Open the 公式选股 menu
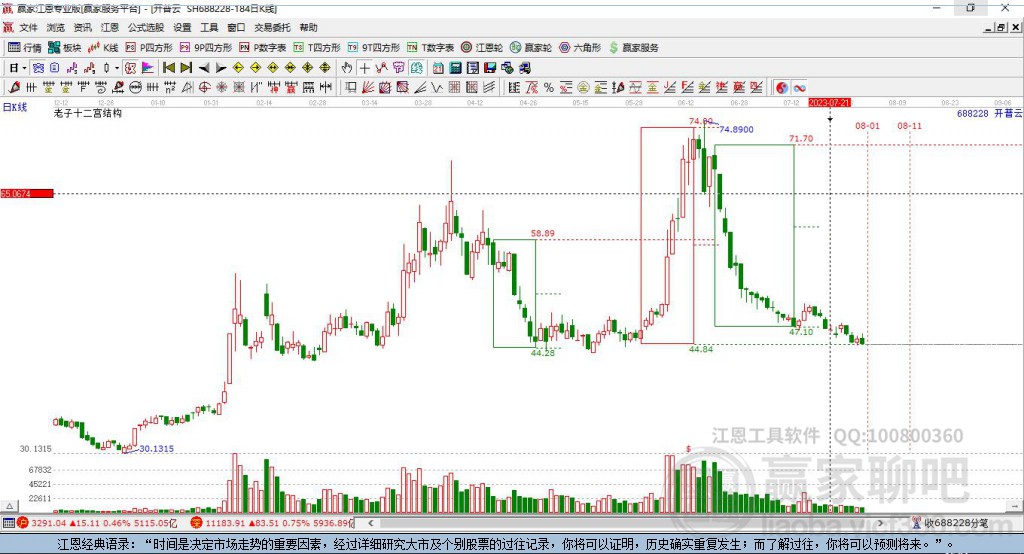Screen dimensions: 1024x554 click(146, 27)
